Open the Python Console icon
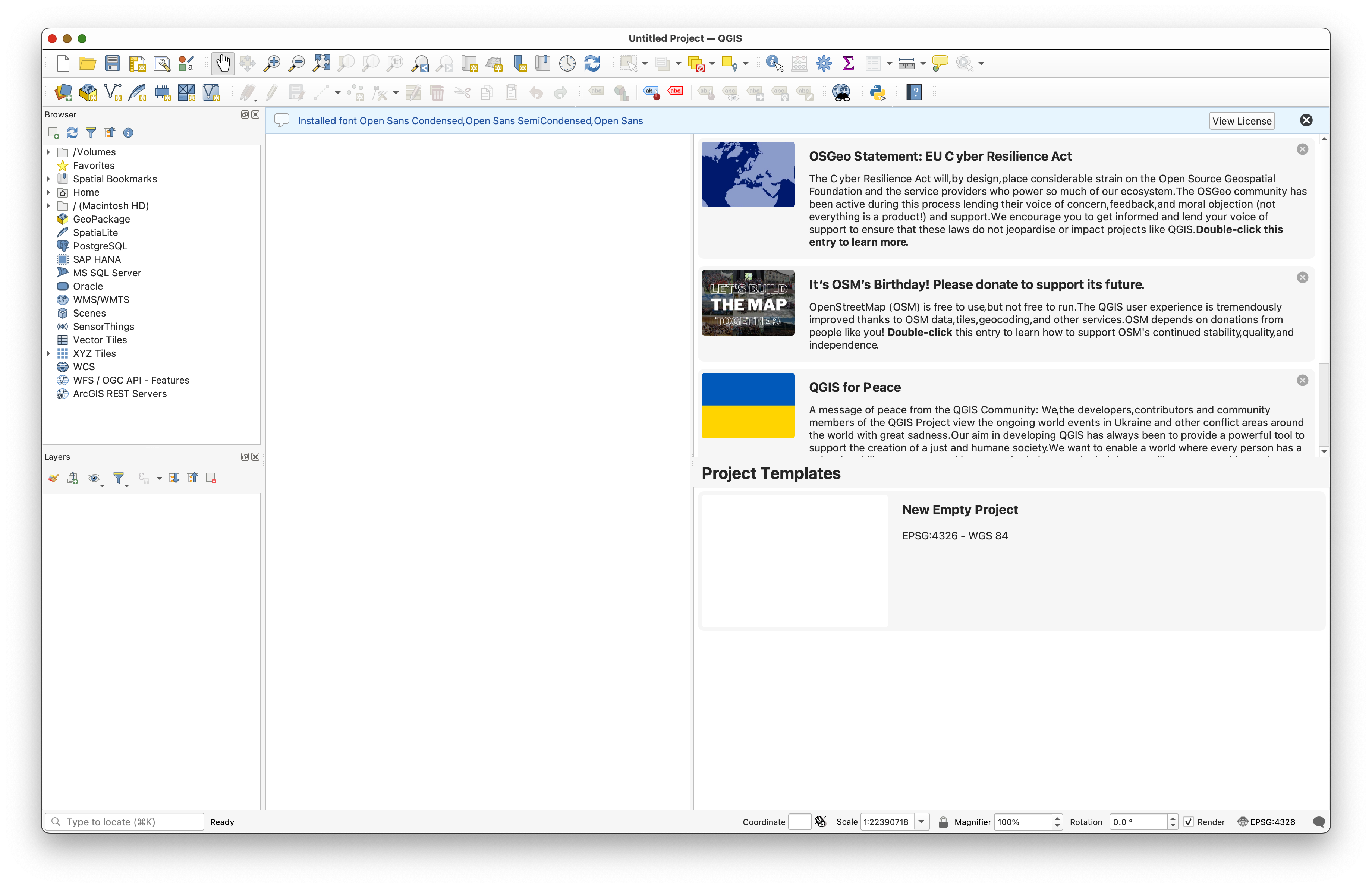The image size is (1372, 888). [x=877, y=93]
